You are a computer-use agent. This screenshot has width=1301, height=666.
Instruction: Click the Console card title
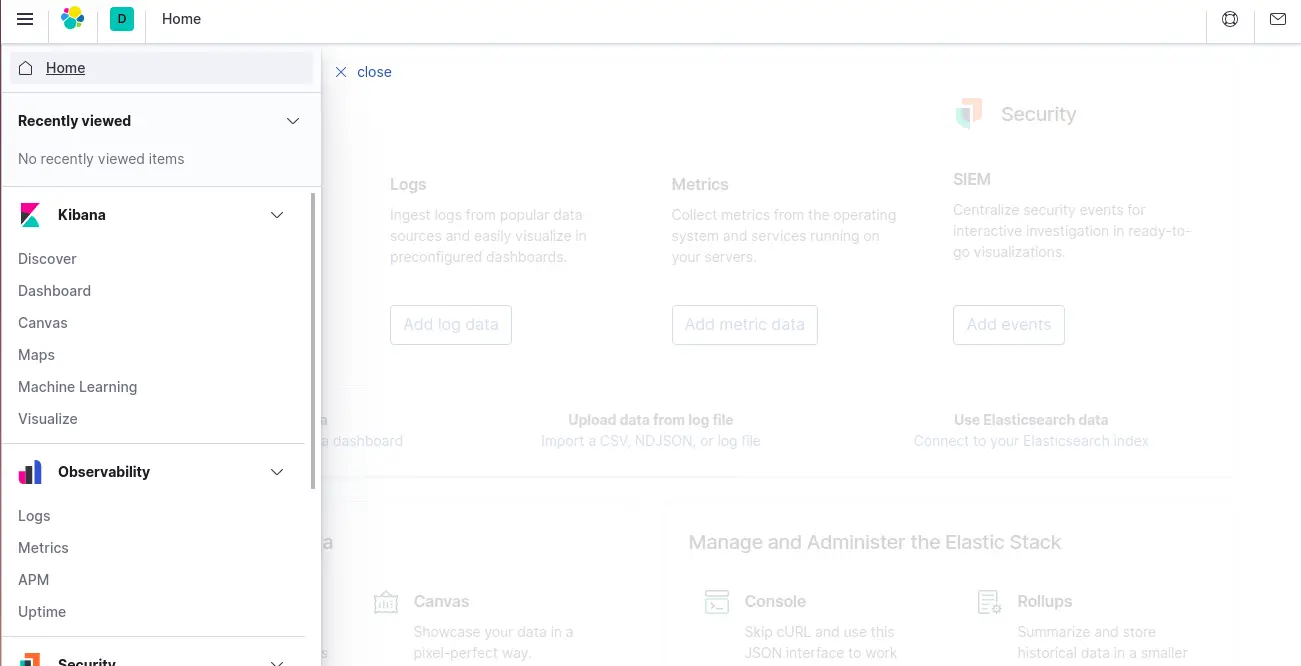[x=775, y=602]
